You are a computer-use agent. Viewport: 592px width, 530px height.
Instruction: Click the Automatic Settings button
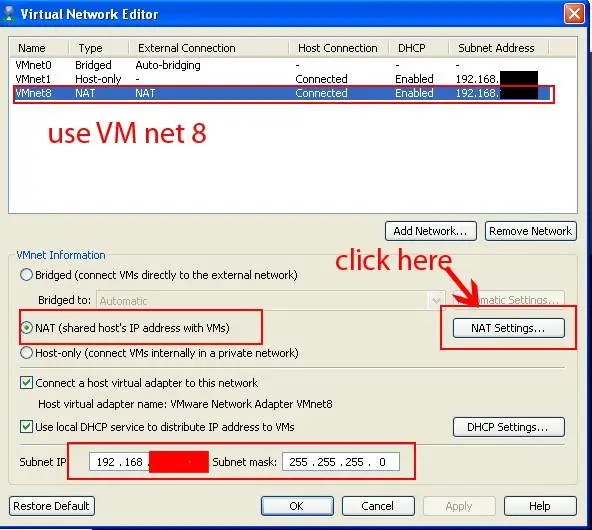tap(509, 300)
